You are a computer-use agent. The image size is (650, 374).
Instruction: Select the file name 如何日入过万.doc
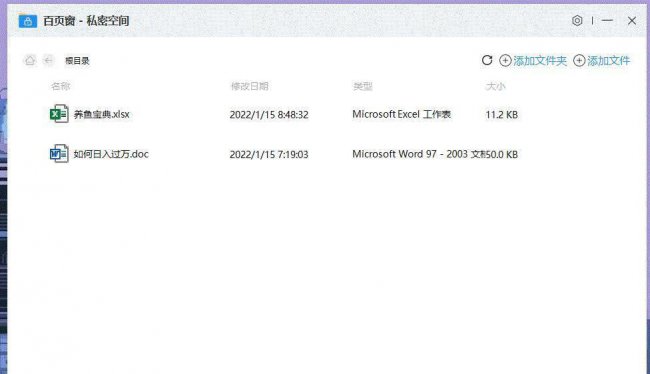111,154
